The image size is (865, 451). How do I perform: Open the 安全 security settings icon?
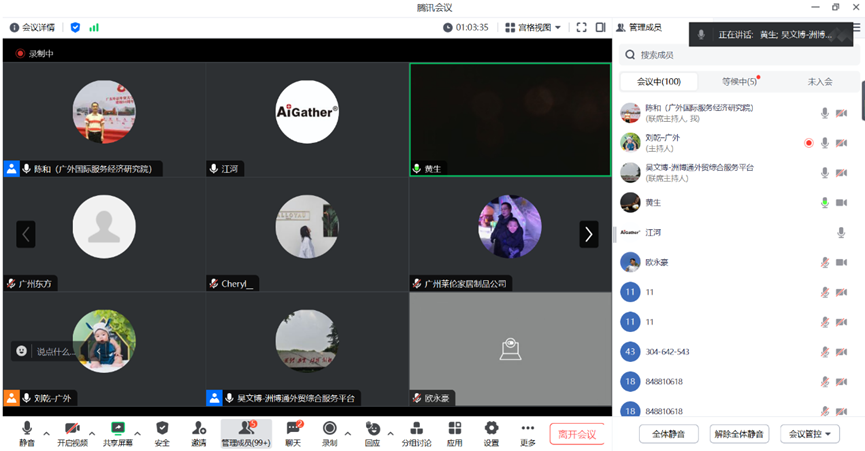pyautogui.click(x=162, y=429)
